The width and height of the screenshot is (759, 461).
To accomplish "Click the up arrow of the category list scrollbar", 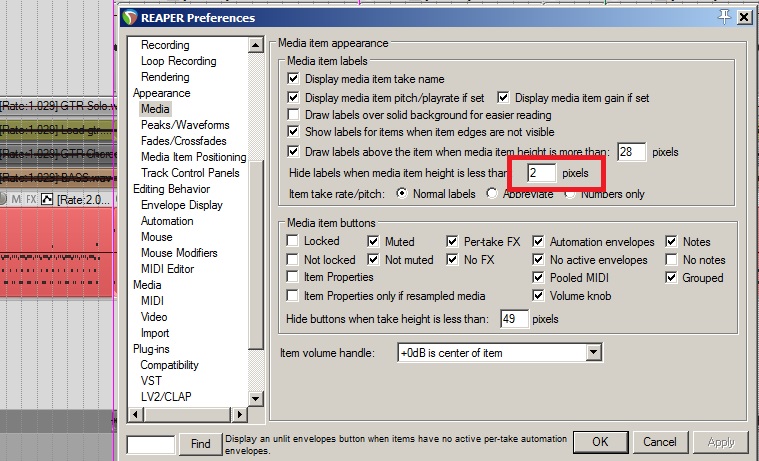I will pyautogui.click(x=255, y=45).
